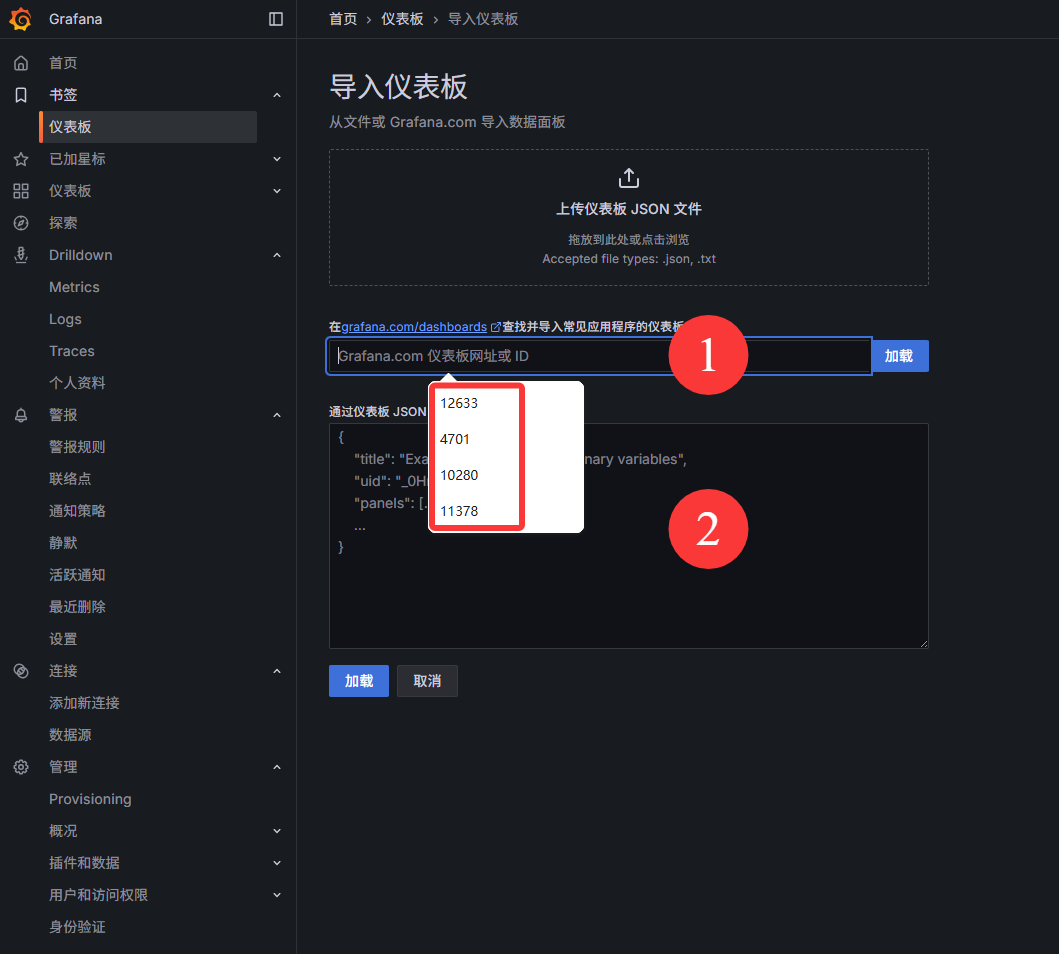The width and height of the screenshot is (1059, 954).
Task: Select highlighted 仪表板 bookmark item
Action: 148,127
